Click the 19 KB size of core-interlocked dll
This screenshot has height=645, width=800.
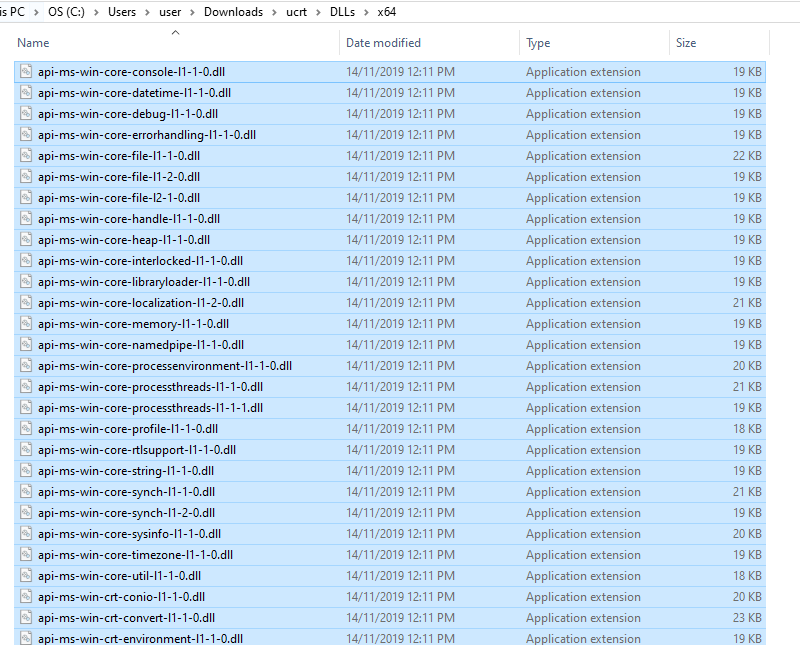747,261
